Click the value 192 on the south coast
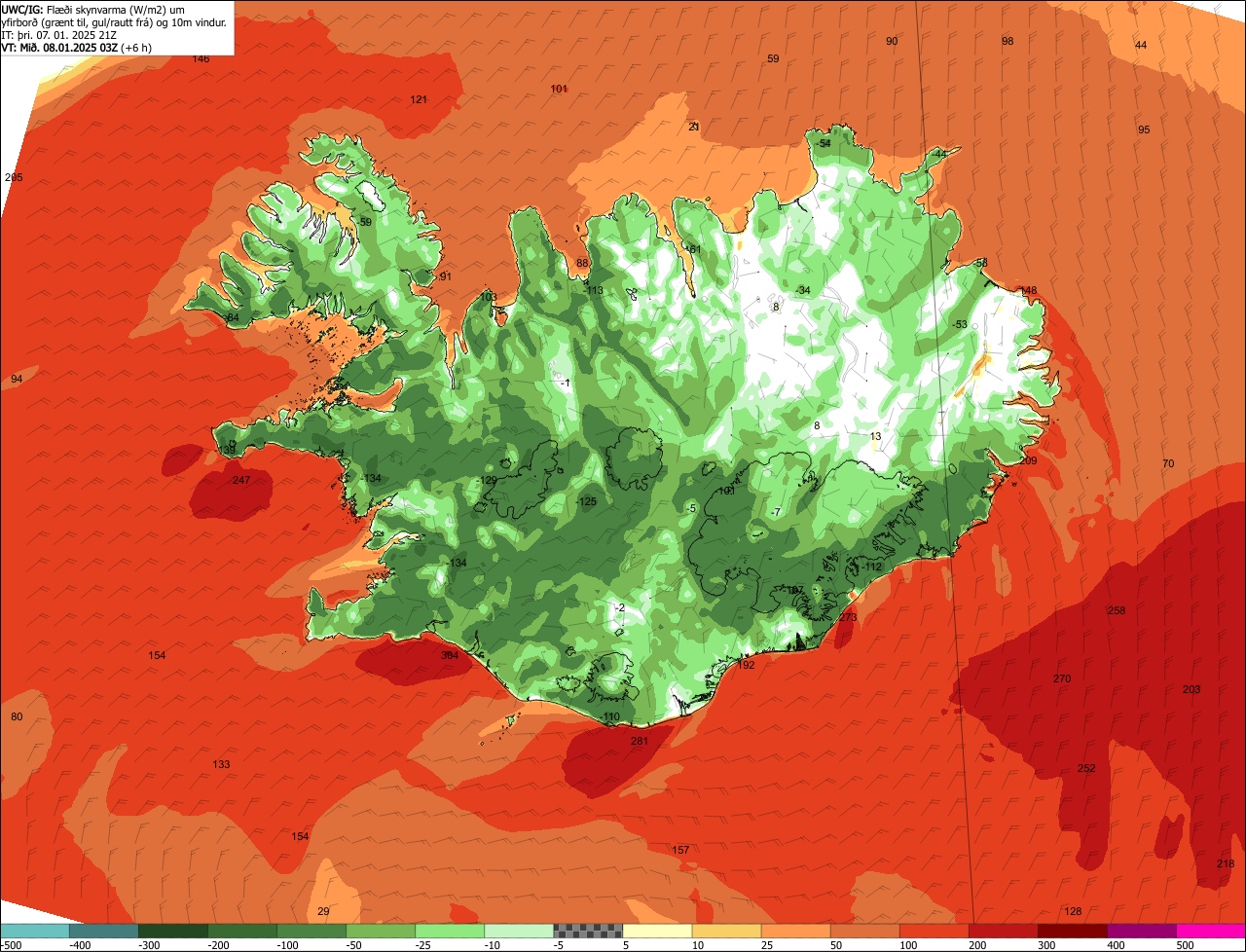The height and width of the screenshot is (952, 1246). 746,665
